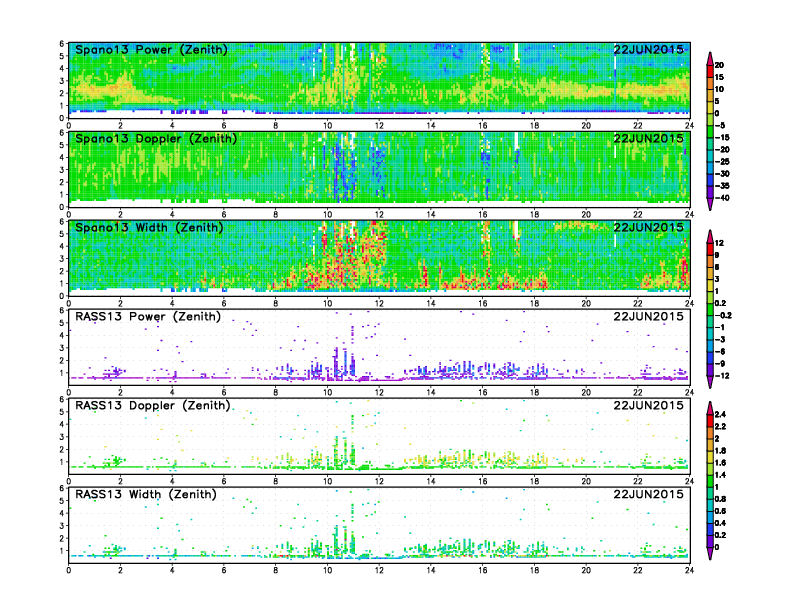Screen dimensions: 792x612
Task: Click the '1.8' label on the bottom colorbar
Action: (720, 450)
